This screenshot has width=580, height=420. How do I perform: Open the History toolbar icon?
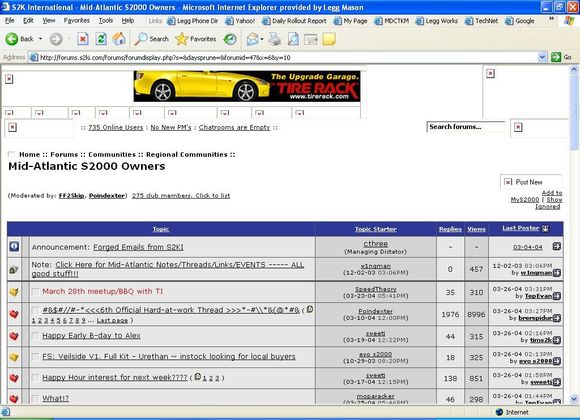click(x=230, y=39)
